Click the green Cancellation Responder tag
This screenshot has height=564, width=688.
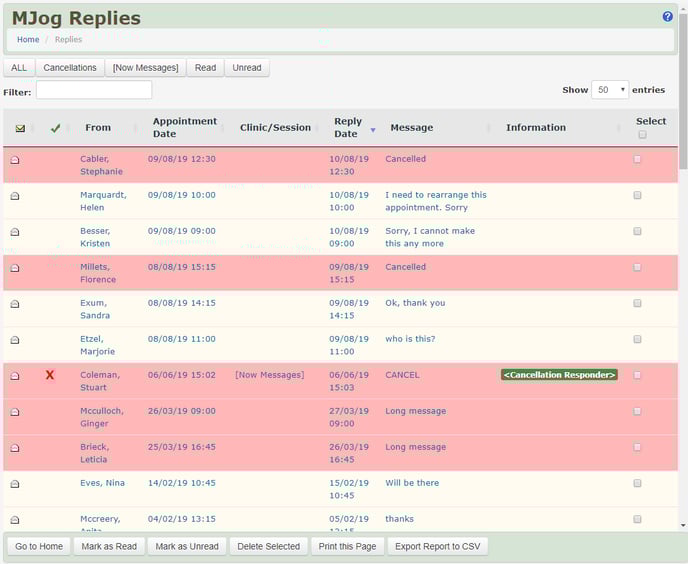(559, 375)
